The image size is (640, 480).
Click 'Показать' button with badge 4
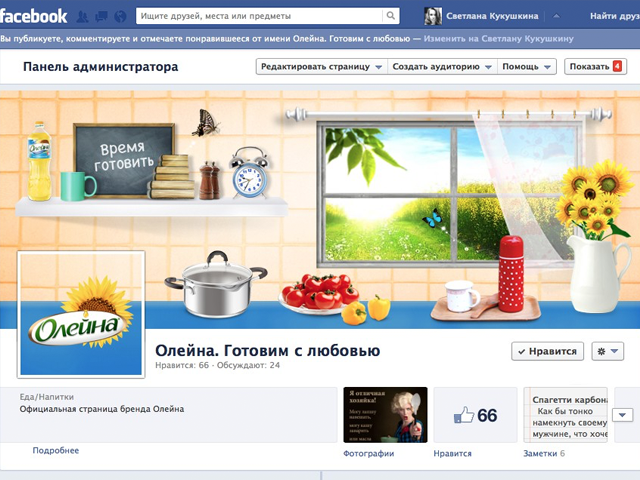[x=596, y=67]
